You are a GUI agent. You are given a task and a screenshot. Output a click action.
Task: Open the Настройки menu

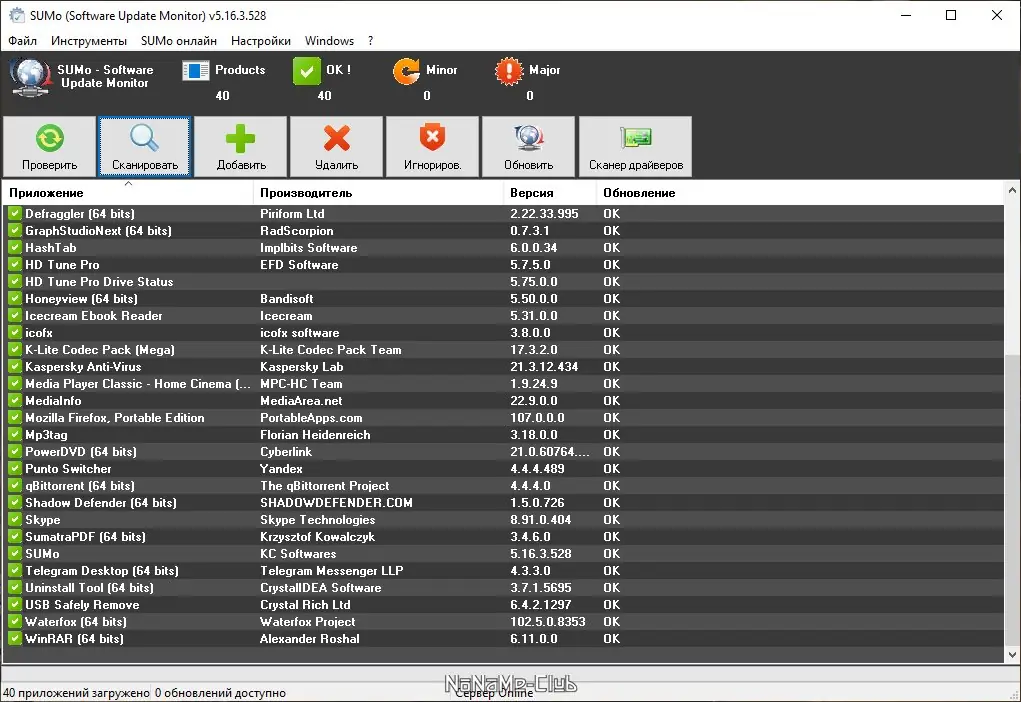260,41
